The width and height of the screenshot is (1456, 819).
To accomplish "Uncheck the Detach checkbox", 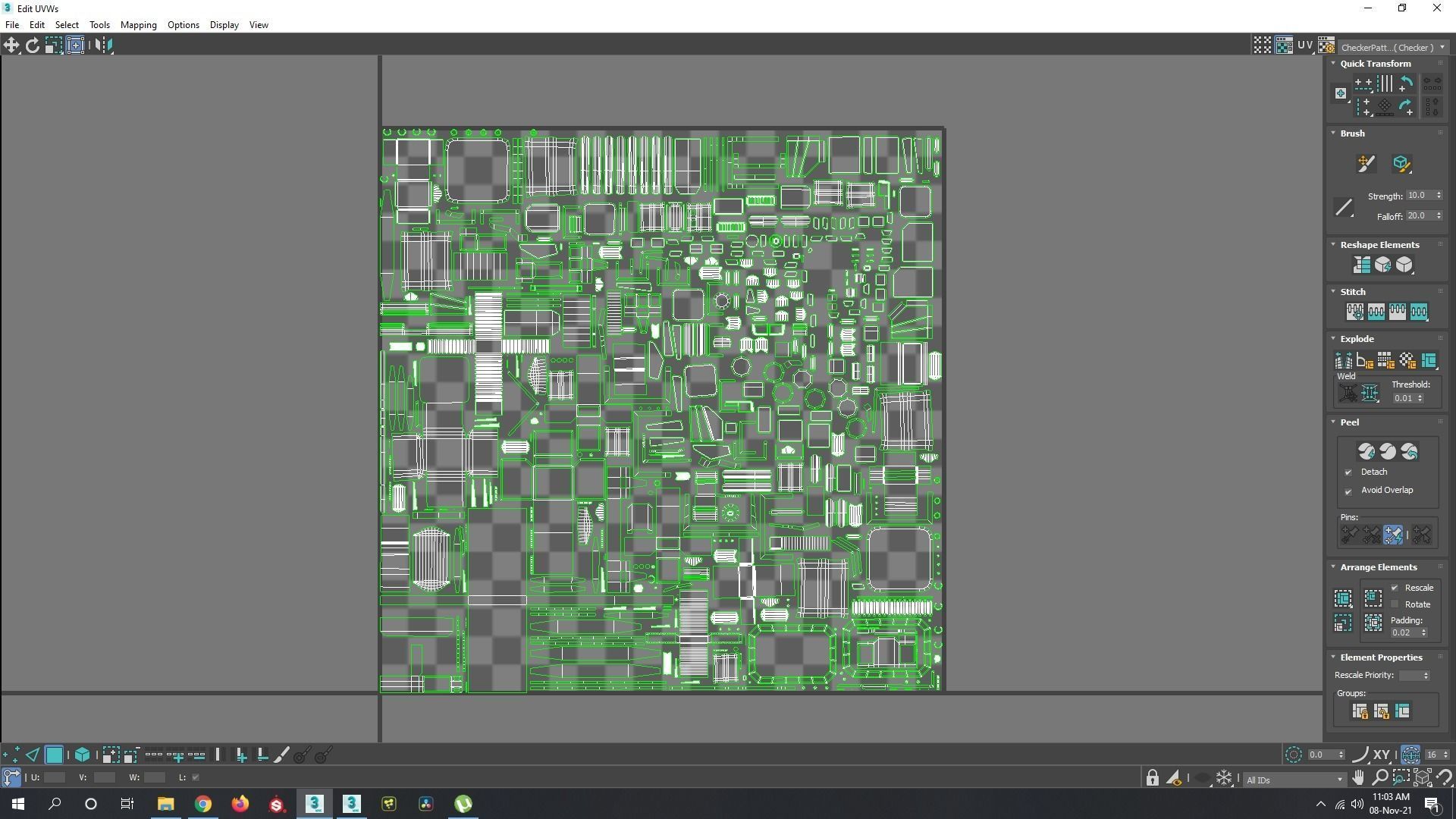I will pos(1348,472).
